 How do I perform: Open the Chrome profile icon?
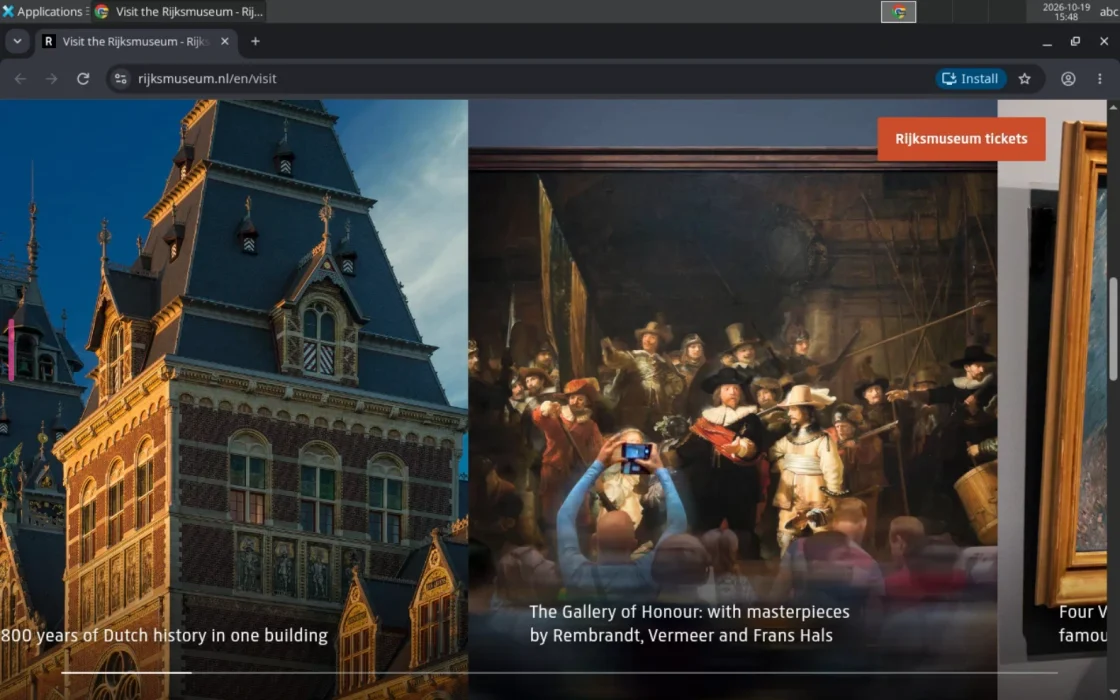coord(1068,79)
